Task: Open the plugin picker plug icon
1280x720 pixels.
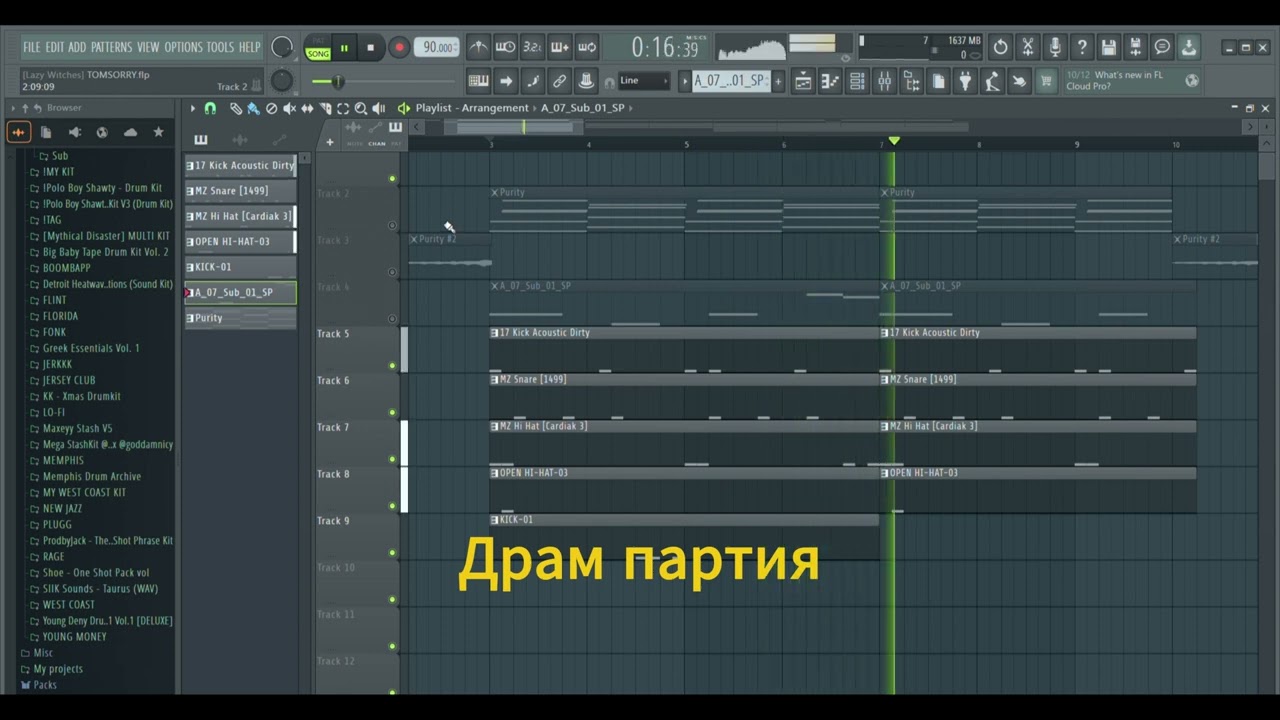Action: coord(966,81)
